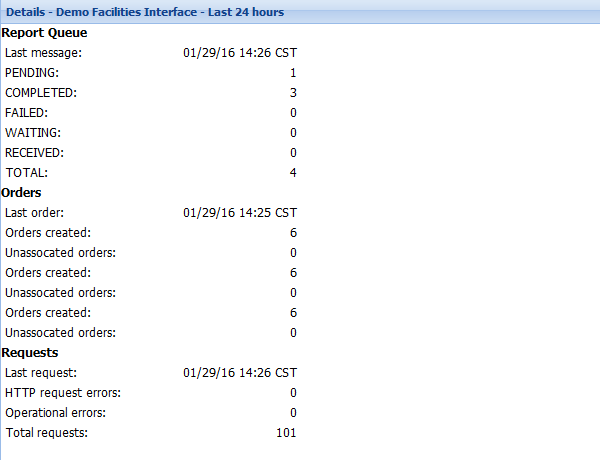
Task: Select the FAILED row label
Action: [x=26, y=113]
